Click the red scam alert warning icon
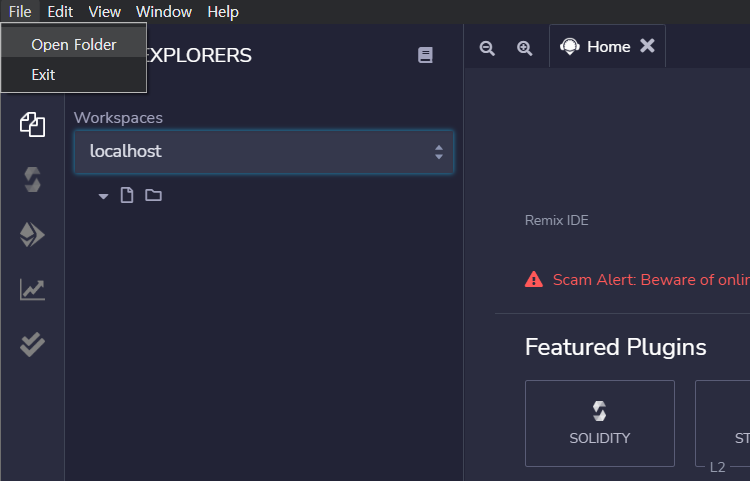750x481 pixels. pos(534,279)
